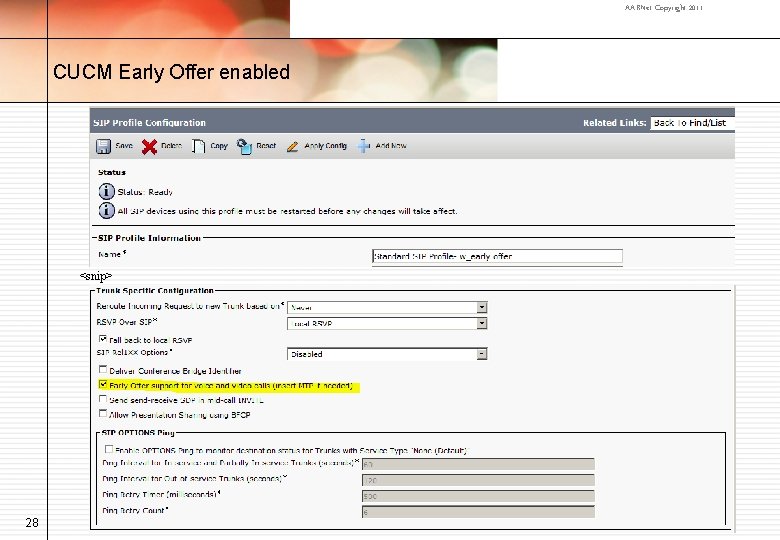Viewport: 780px width, 540px height.
Task: Click the Delete toolbar label
Action: 172,146
